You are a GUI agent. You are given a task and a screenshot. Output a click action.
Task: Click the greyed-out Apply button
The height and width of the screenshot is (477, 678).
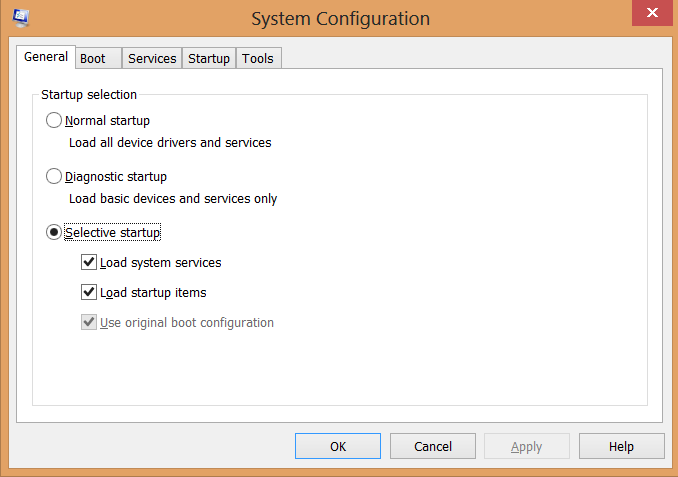(526, 446)
